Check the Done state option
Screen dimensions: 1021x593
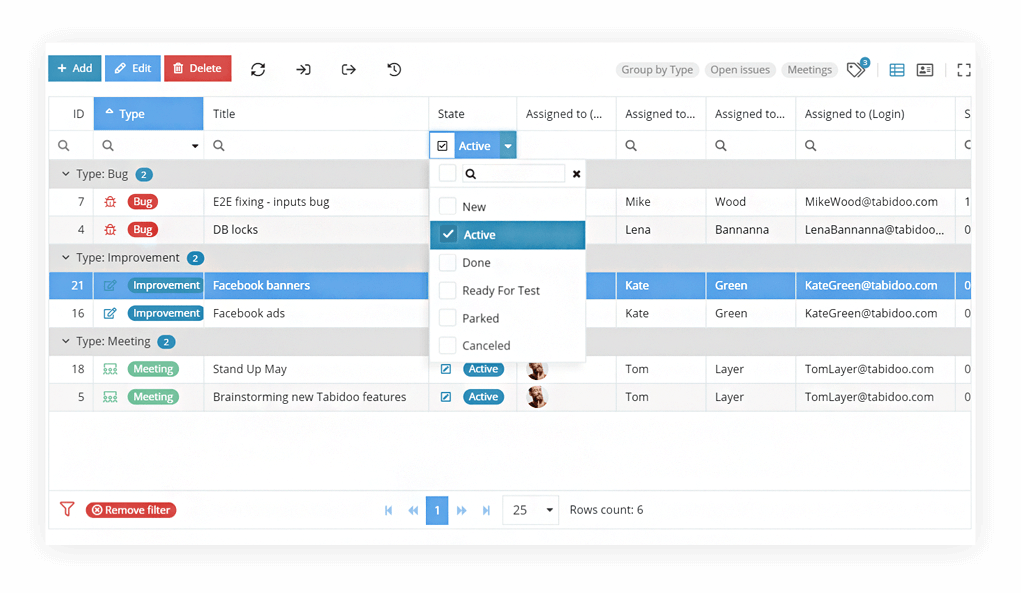pos(447,262)
